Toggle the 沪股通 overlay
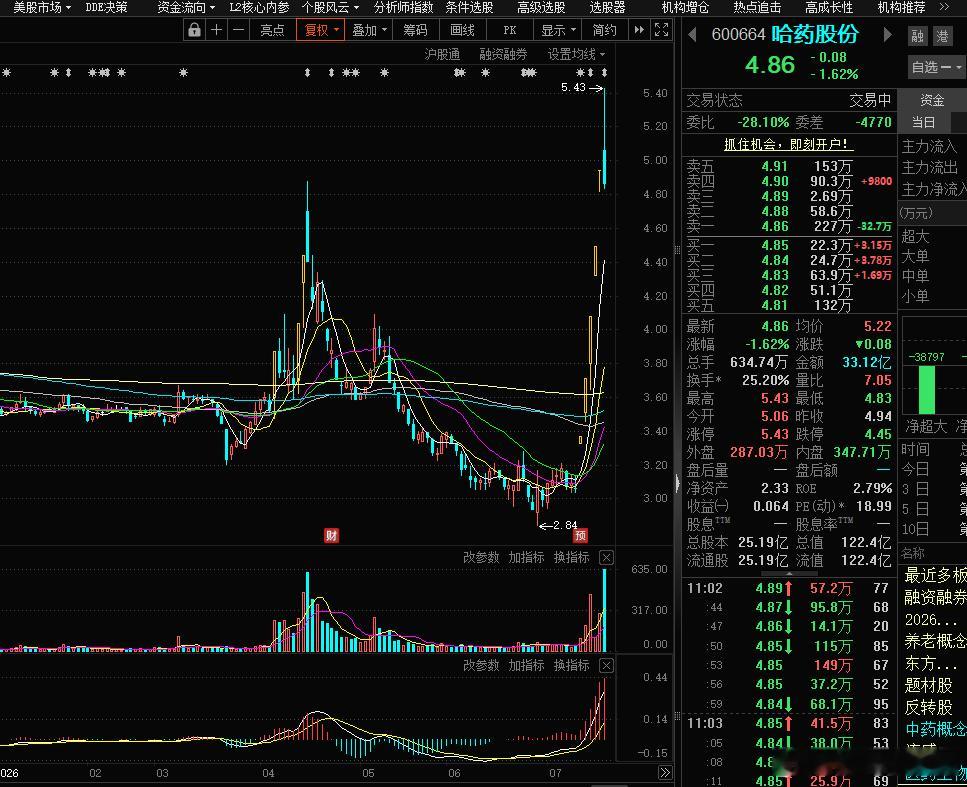 [442, 54]
